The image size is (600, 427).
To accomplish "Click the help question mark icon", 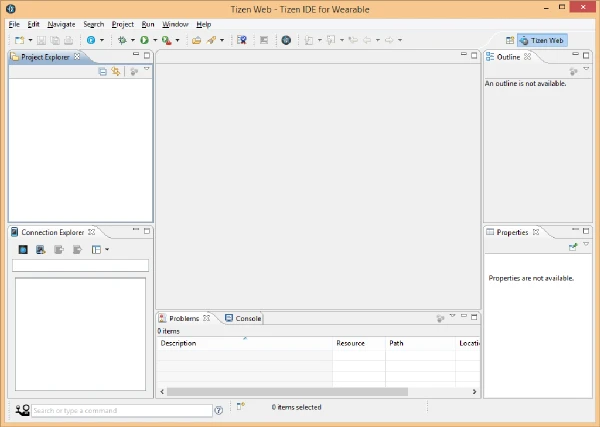I will tap(219, 410).
